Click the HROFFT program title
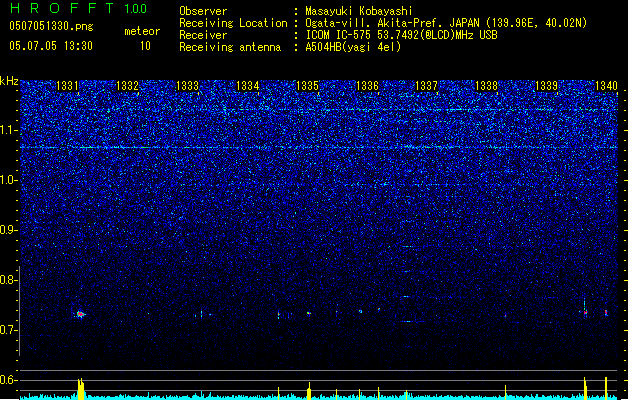Screen dimensions: 629x400 point(63,8)
